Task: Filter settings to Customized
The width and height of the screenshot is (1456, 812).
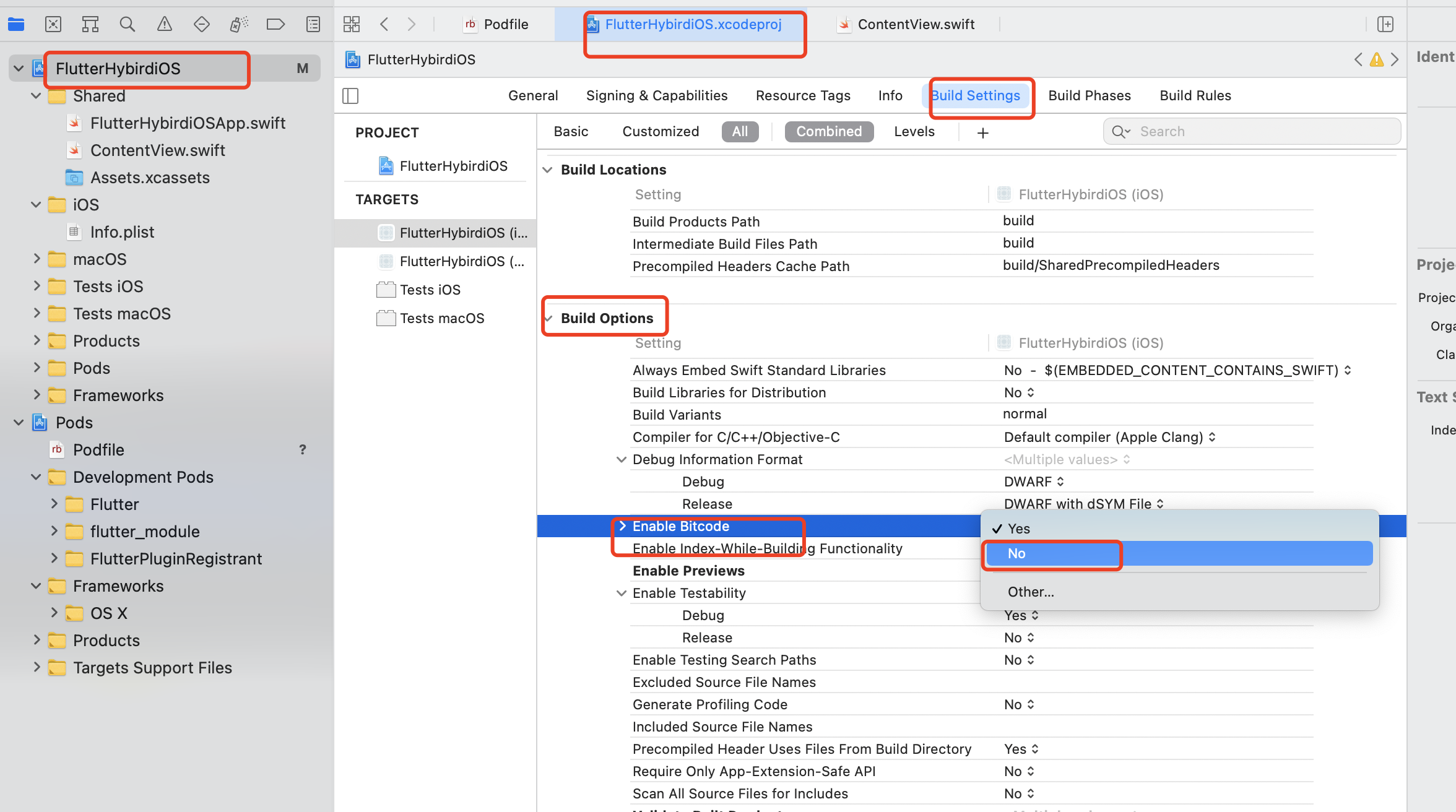Action: [x=661, y=131]
